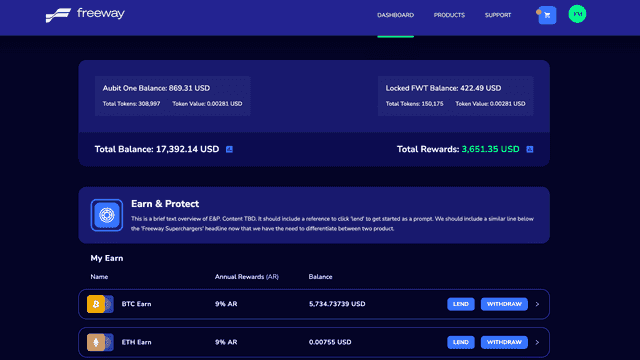The height and width of the screenshot is (360, 640).
Task: Click the ETH Earn ethereum coin icon
Action: point(96,342)
